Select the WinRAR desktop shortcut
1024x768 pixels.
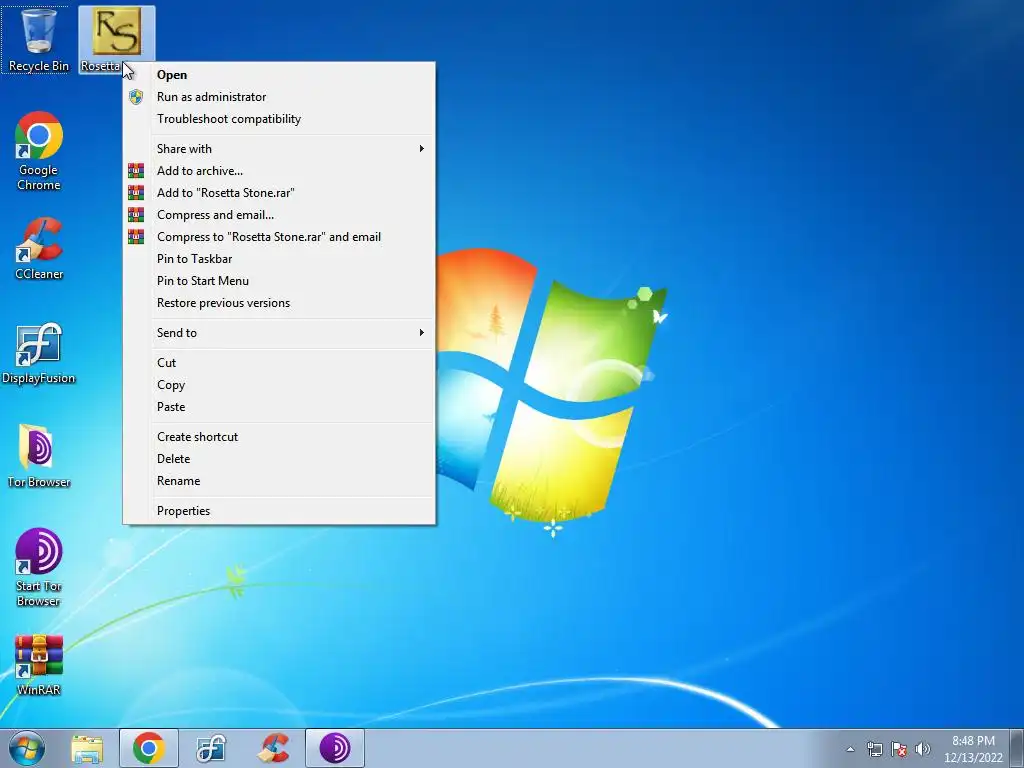pos(39,665)
